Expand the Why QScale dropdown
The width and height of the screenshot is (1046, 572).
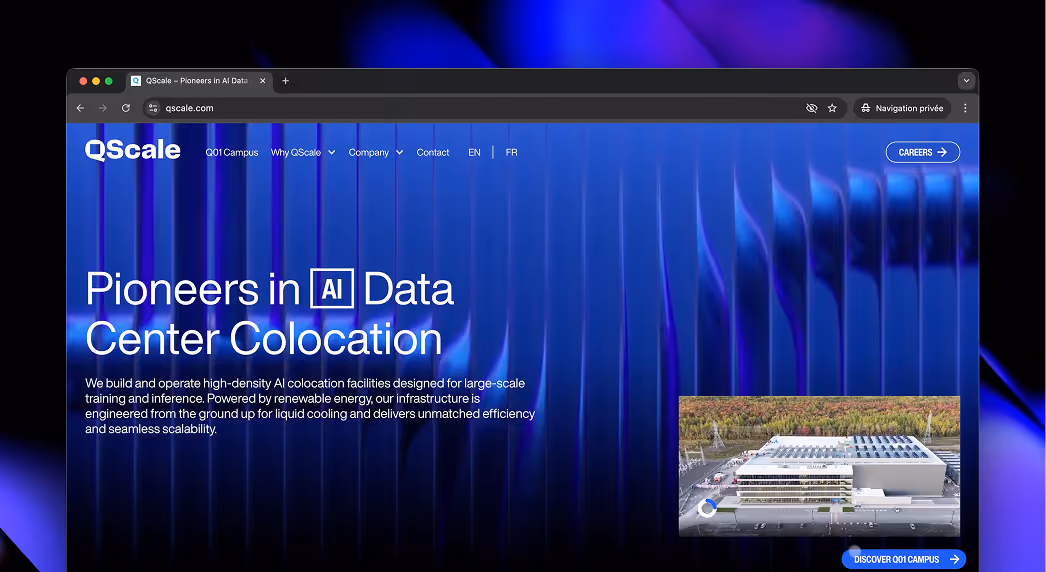pos(303,153)
